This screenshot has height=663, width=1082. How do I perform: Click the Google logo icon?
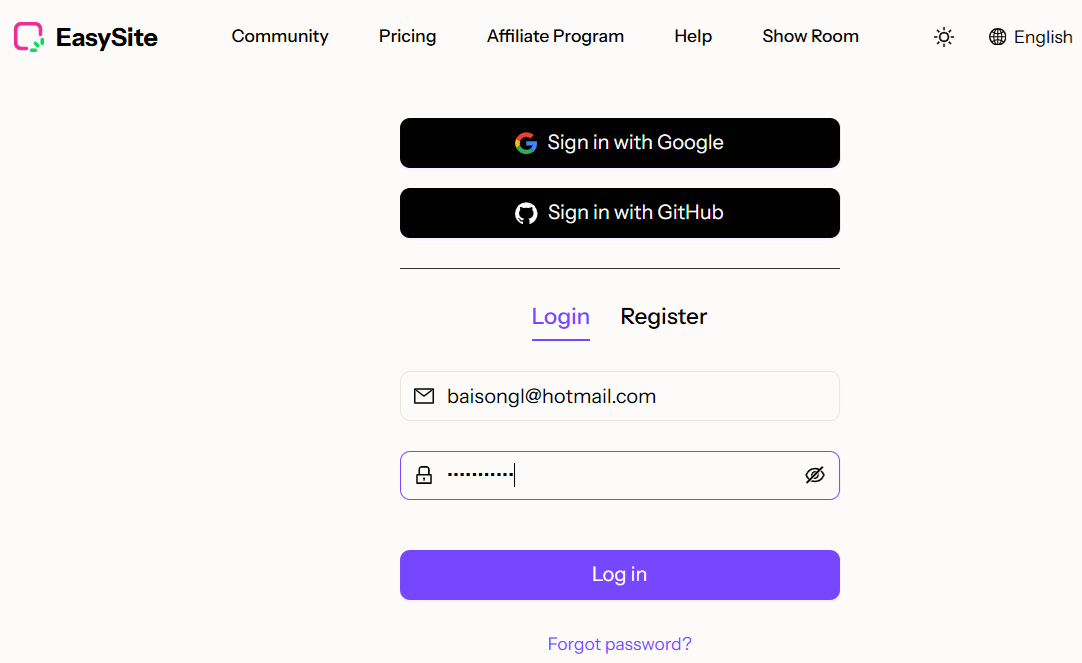click(x=526, y=143)
